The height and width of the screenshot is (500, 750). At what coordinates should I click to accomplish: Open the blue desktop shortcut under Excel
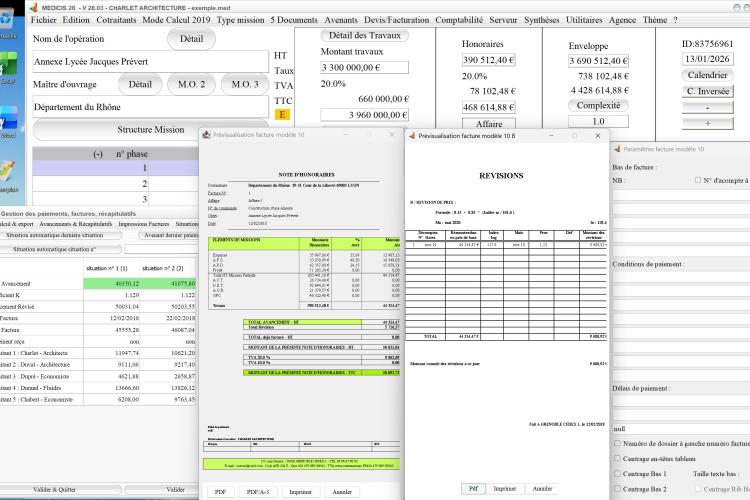click(x=8, y=117)
